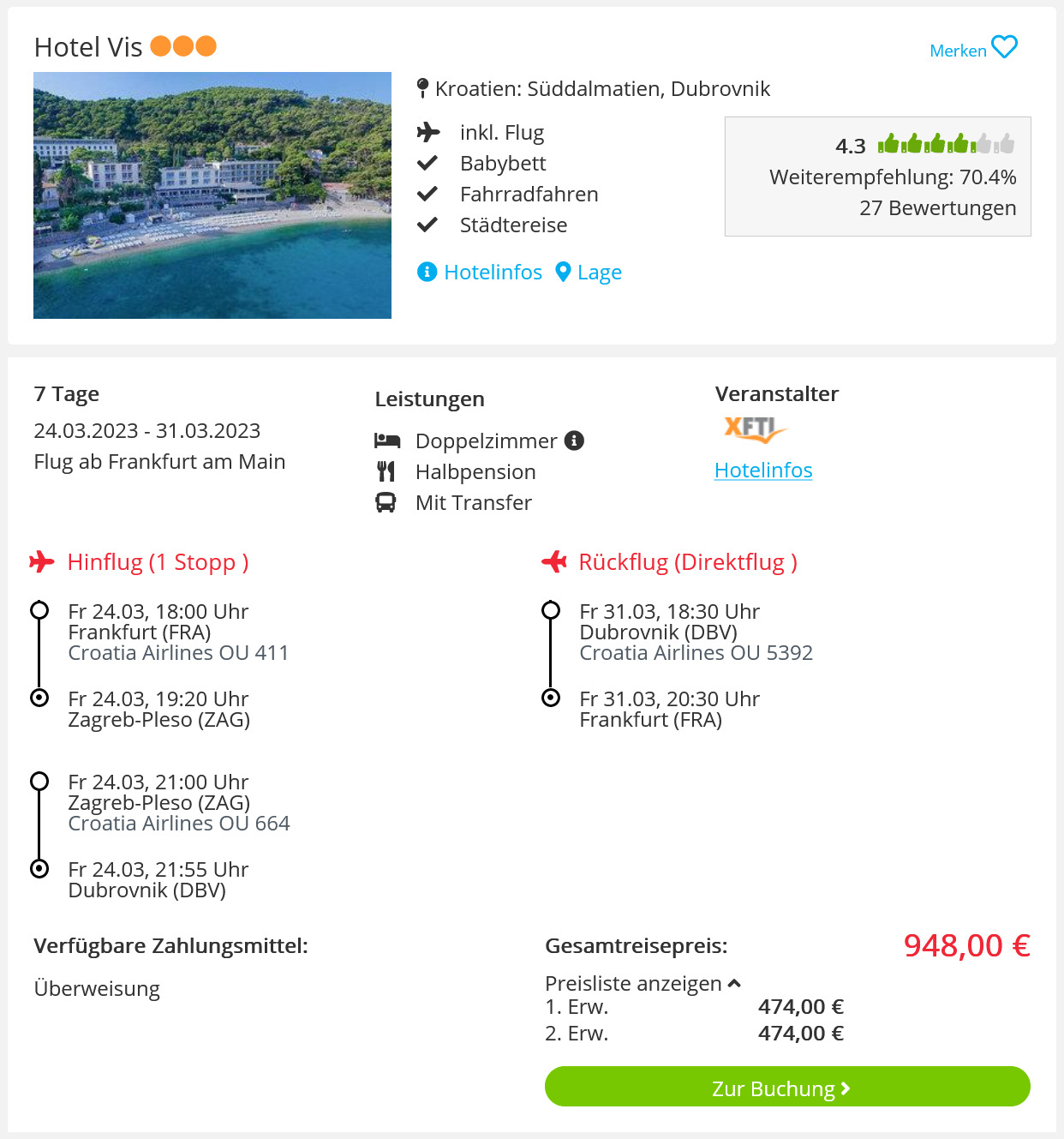Click the XFTI Veranstalter logo

pos(754,429)
